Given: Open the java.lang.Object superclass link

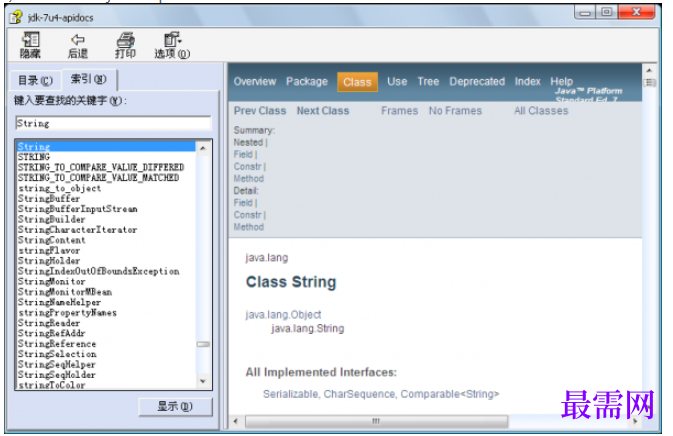Looking at the screenshot, I should pyautogui.click(x=283, y=315).
